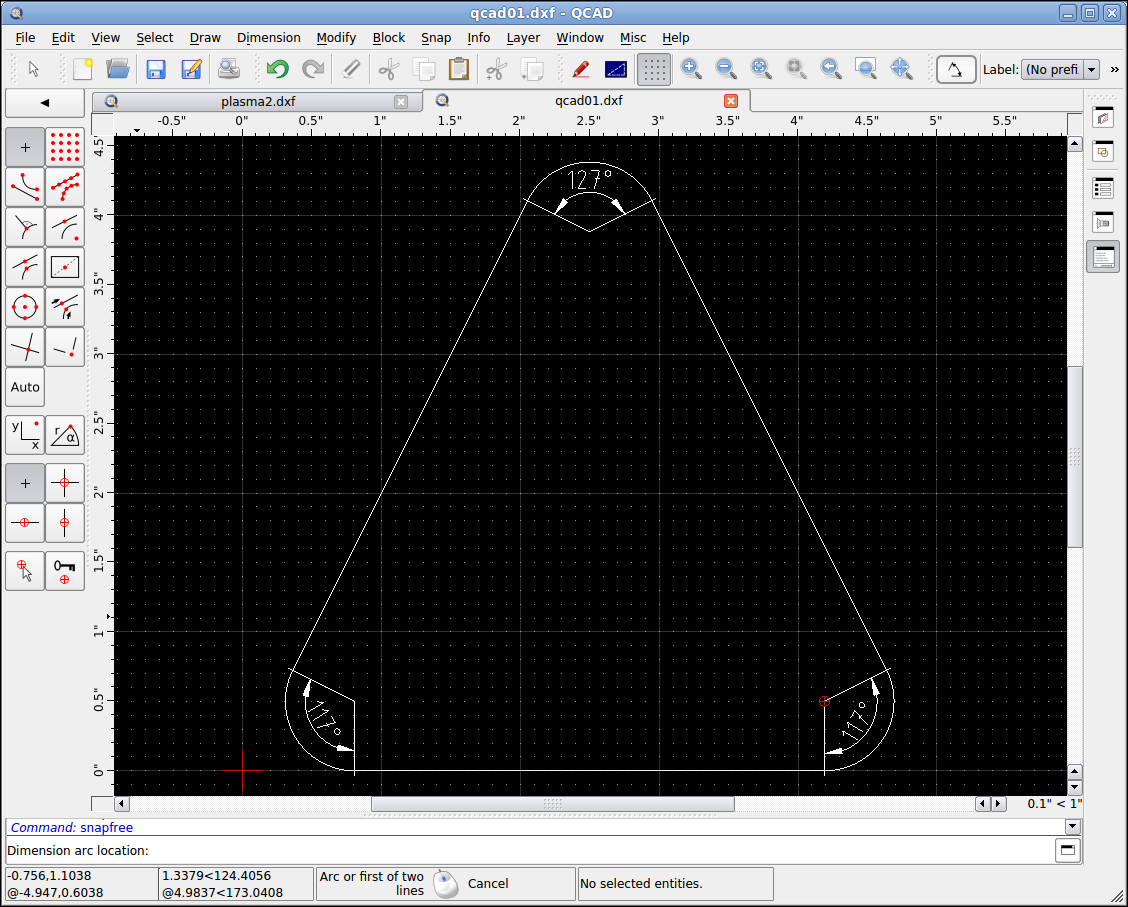
Task: Restrict snap orthogonally
Action: 65,483
